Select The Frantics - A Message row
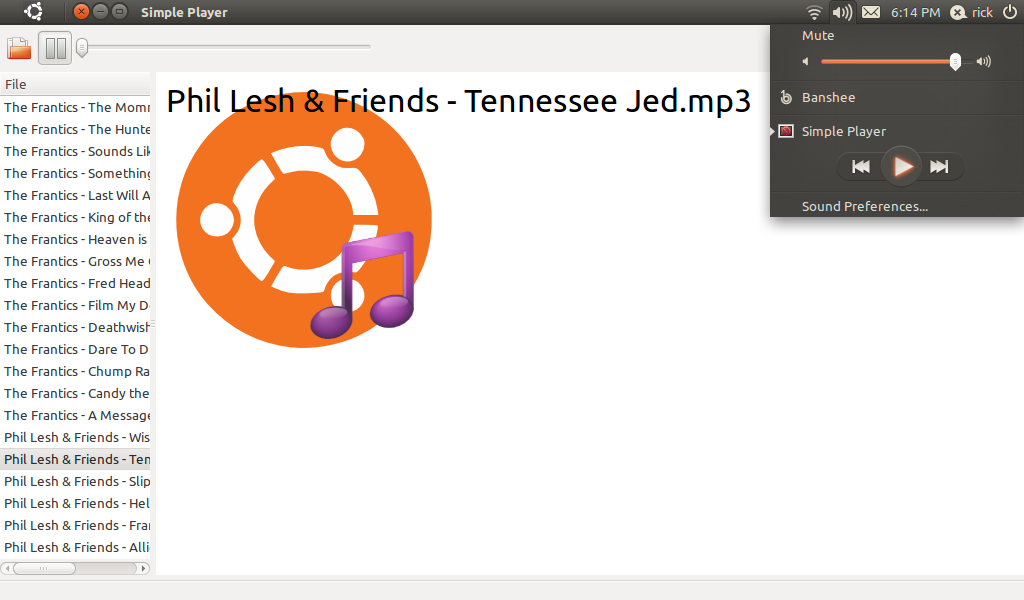 pyautogui.click(x=75, y=415)
